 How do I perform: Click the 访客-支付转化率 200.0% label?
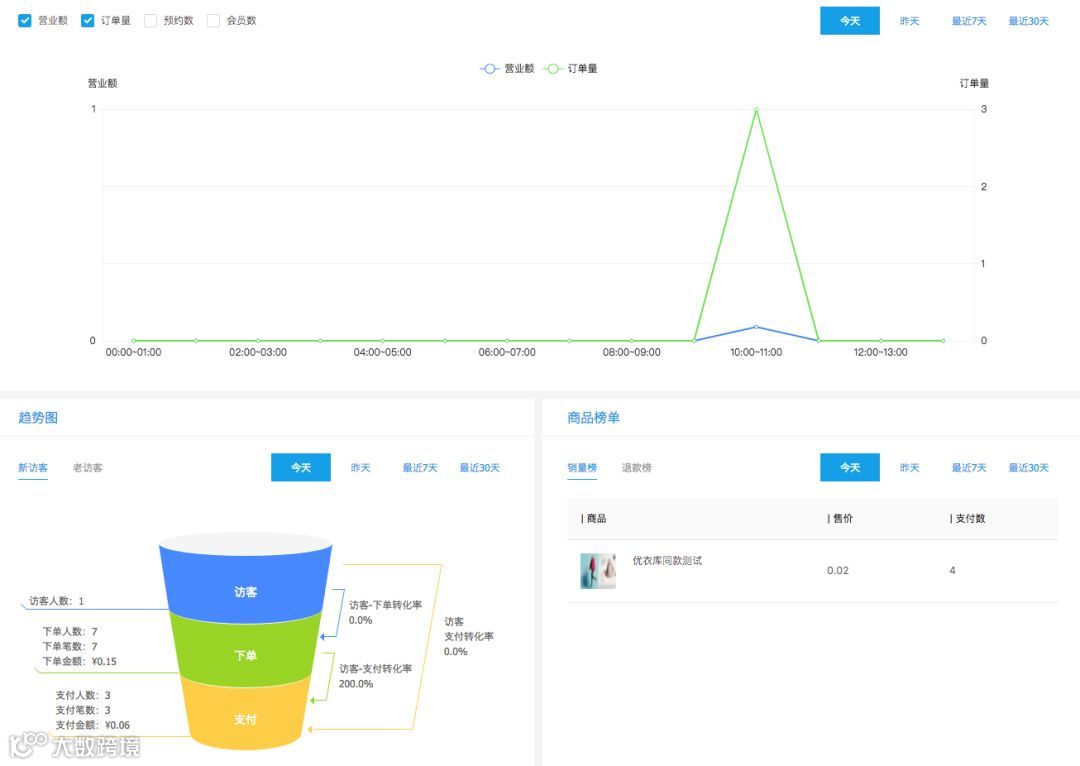coord(375,676)
